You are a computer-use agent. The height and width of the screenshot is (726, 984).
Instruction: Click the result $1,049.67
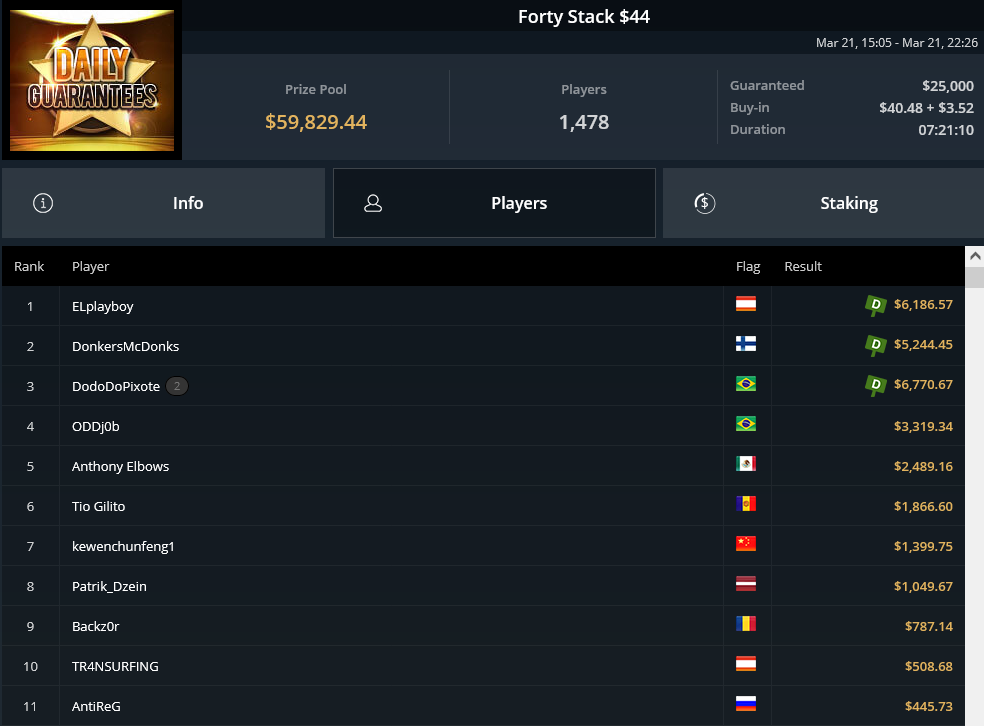tap(923, 587)
